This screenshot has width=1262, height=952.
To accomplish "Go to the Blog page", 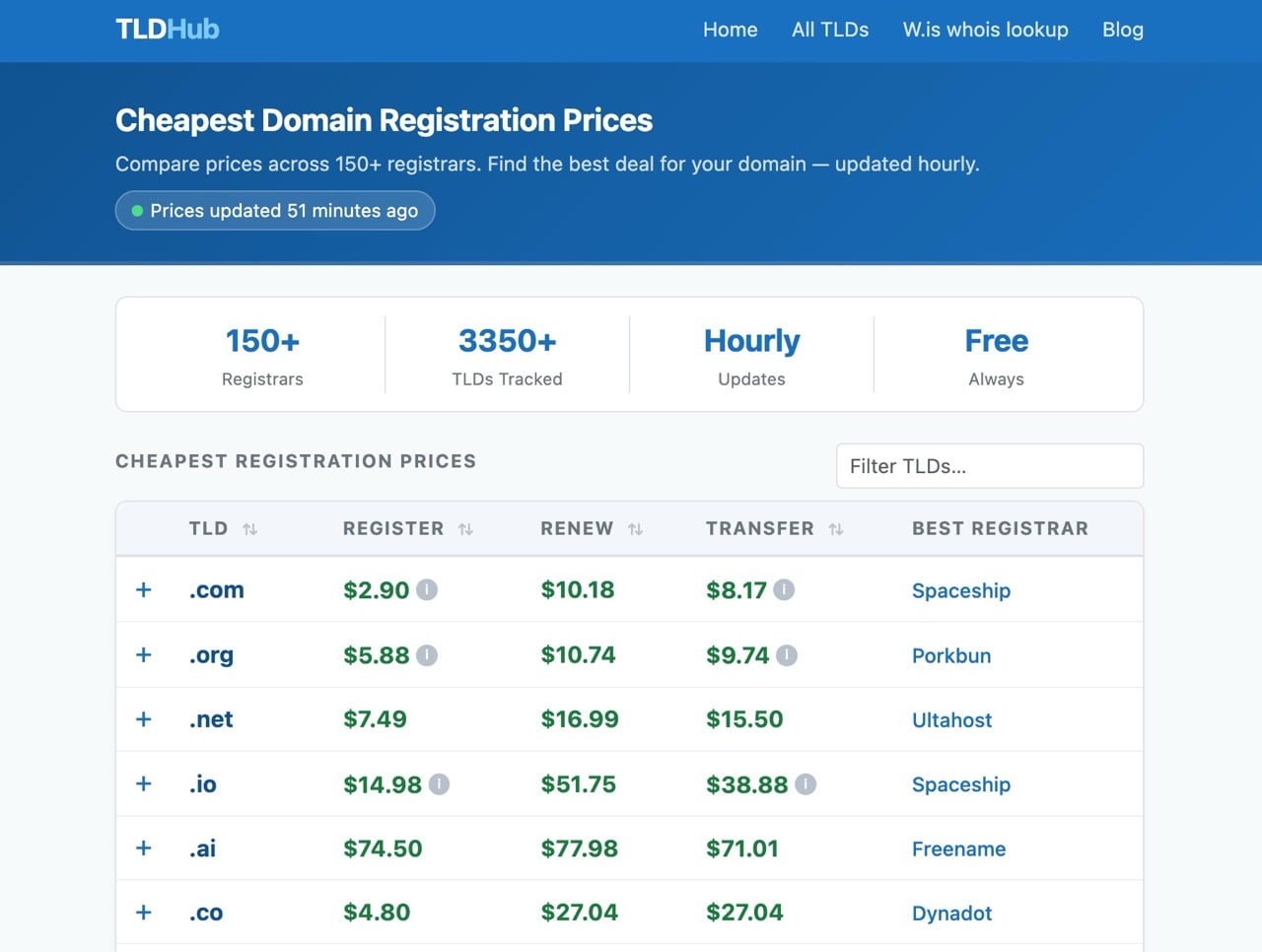I will pyautogui.click(x=1122, y=30).
